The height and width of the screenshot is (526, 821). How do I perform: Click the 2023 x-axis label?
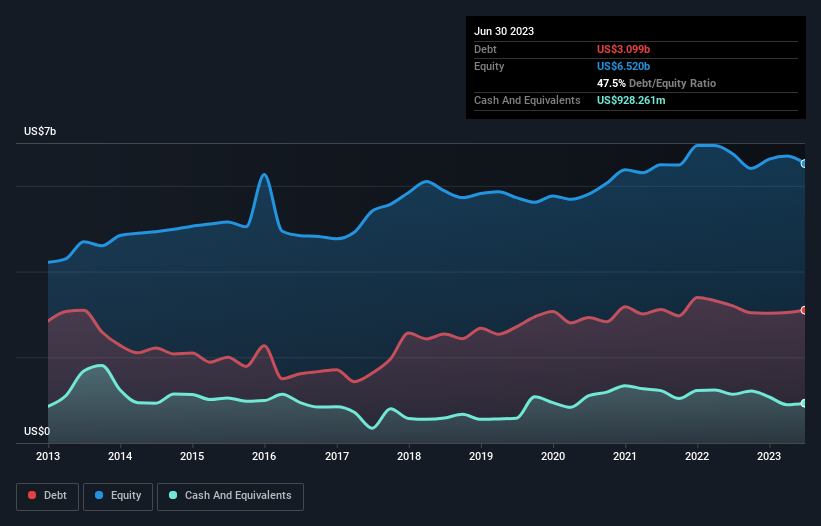(769, 456)
